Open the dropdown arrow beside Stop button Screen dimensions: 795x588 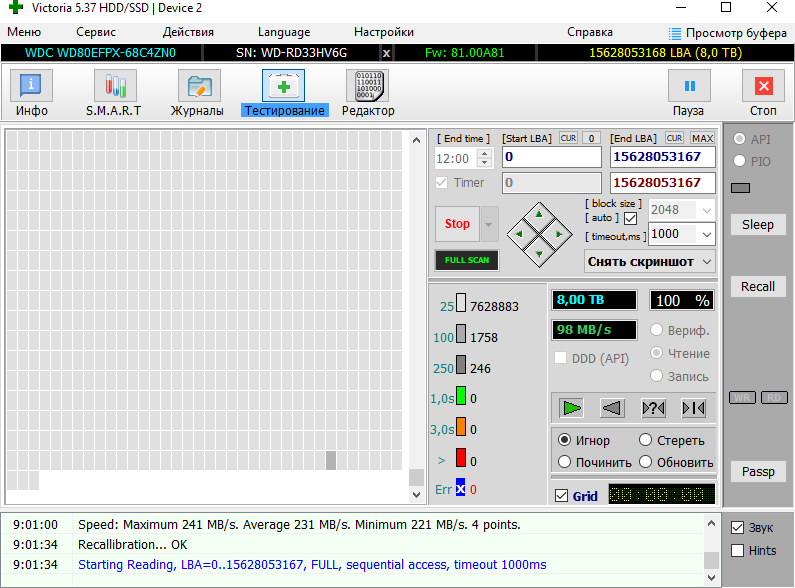tap(489, 224)
